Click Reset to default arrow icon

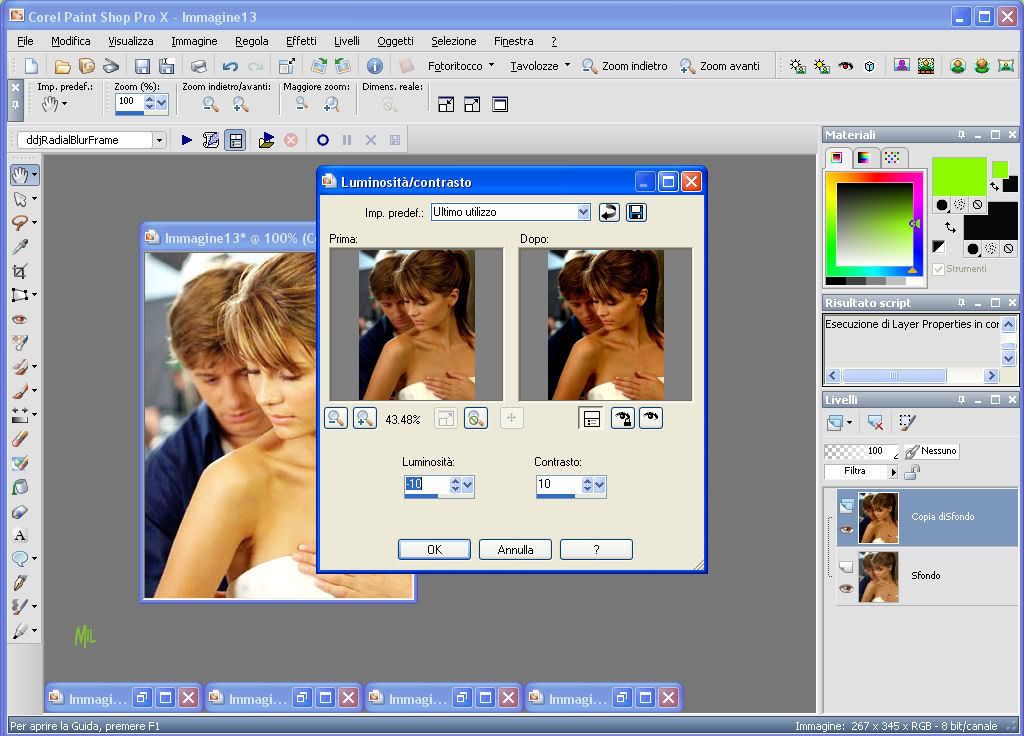tap(609, 212)
